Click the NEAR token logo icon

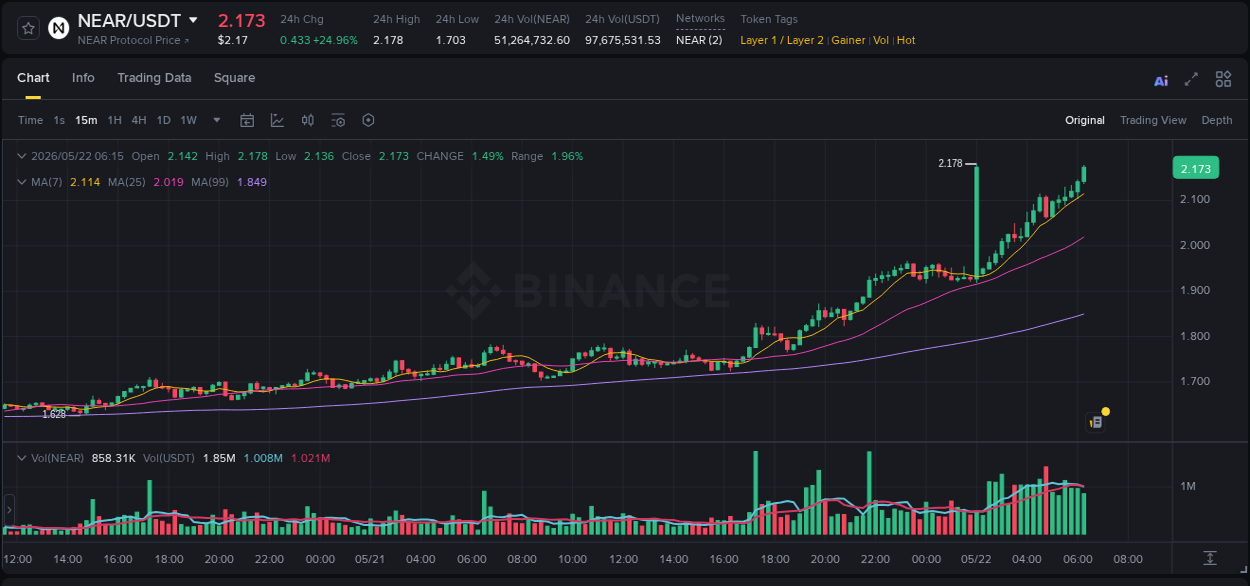59,28
